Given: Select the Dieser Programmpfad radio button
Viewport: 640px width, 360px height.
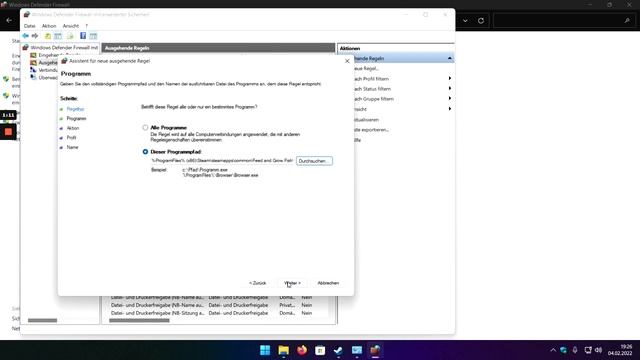Looking at the screenshot, I should (x=145, y=151).
